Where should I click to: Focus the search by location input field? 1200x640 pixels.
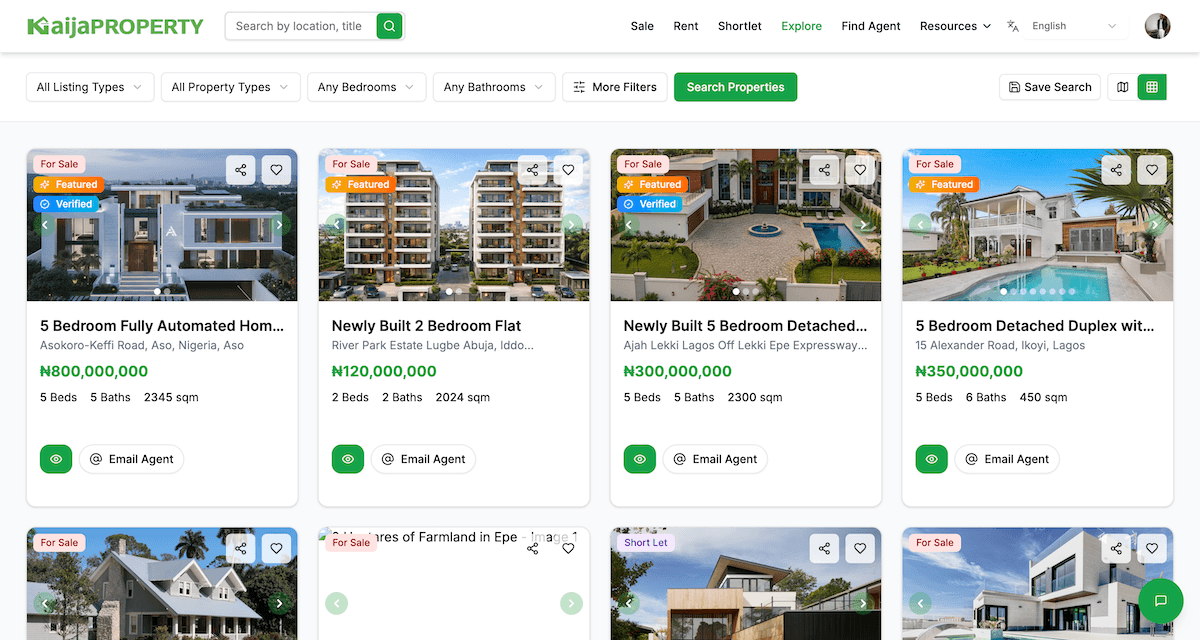pos(300,26)
